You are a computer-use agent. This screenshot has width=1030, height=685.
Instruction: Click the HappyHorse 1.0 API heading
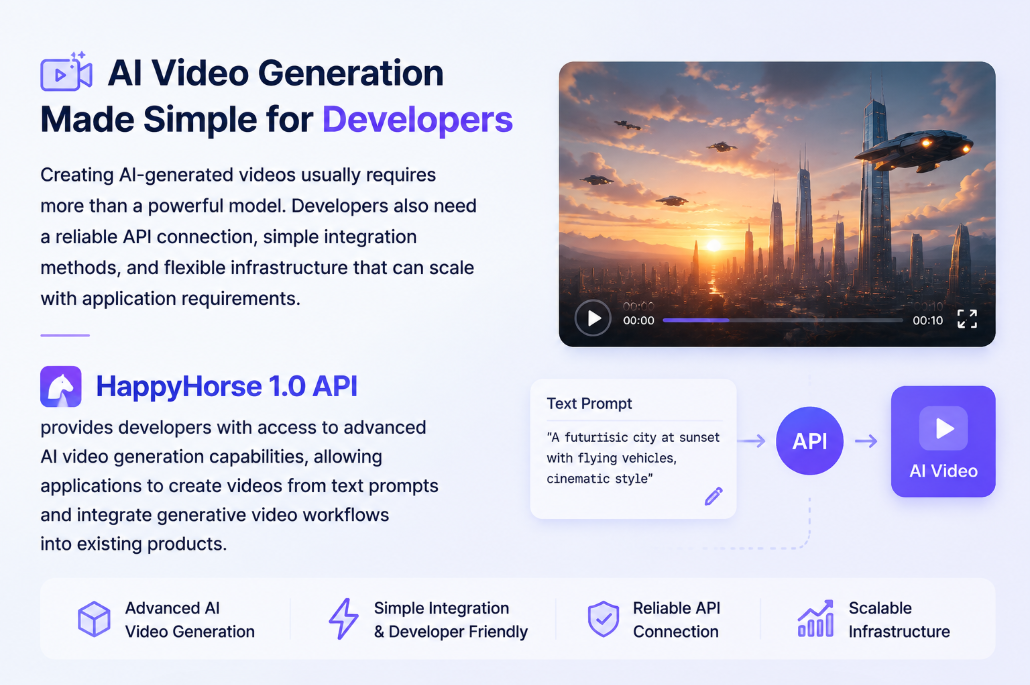tap(227, 386)
